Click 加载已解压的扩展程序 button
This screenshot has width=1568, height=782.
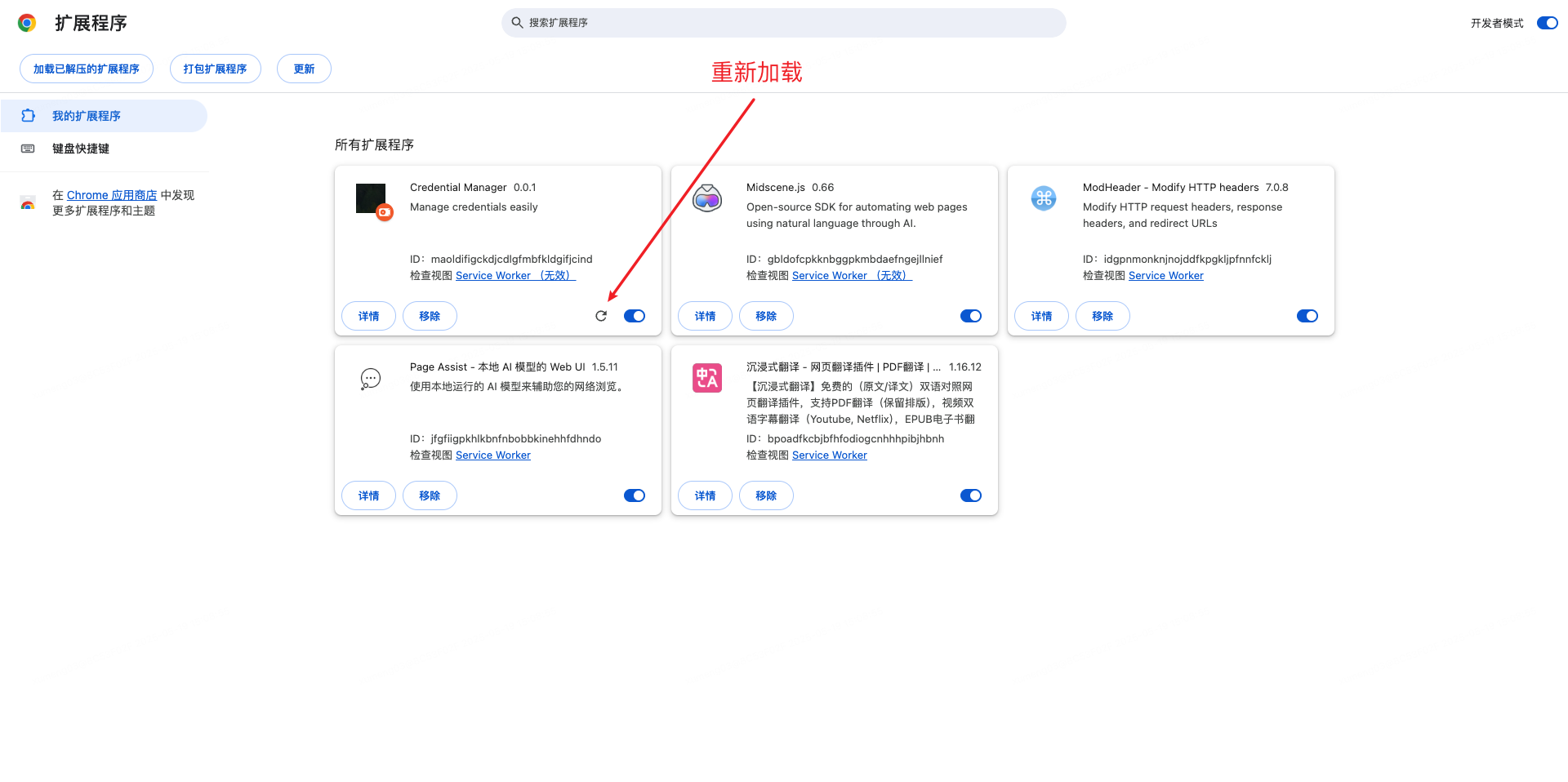(87, 69)
